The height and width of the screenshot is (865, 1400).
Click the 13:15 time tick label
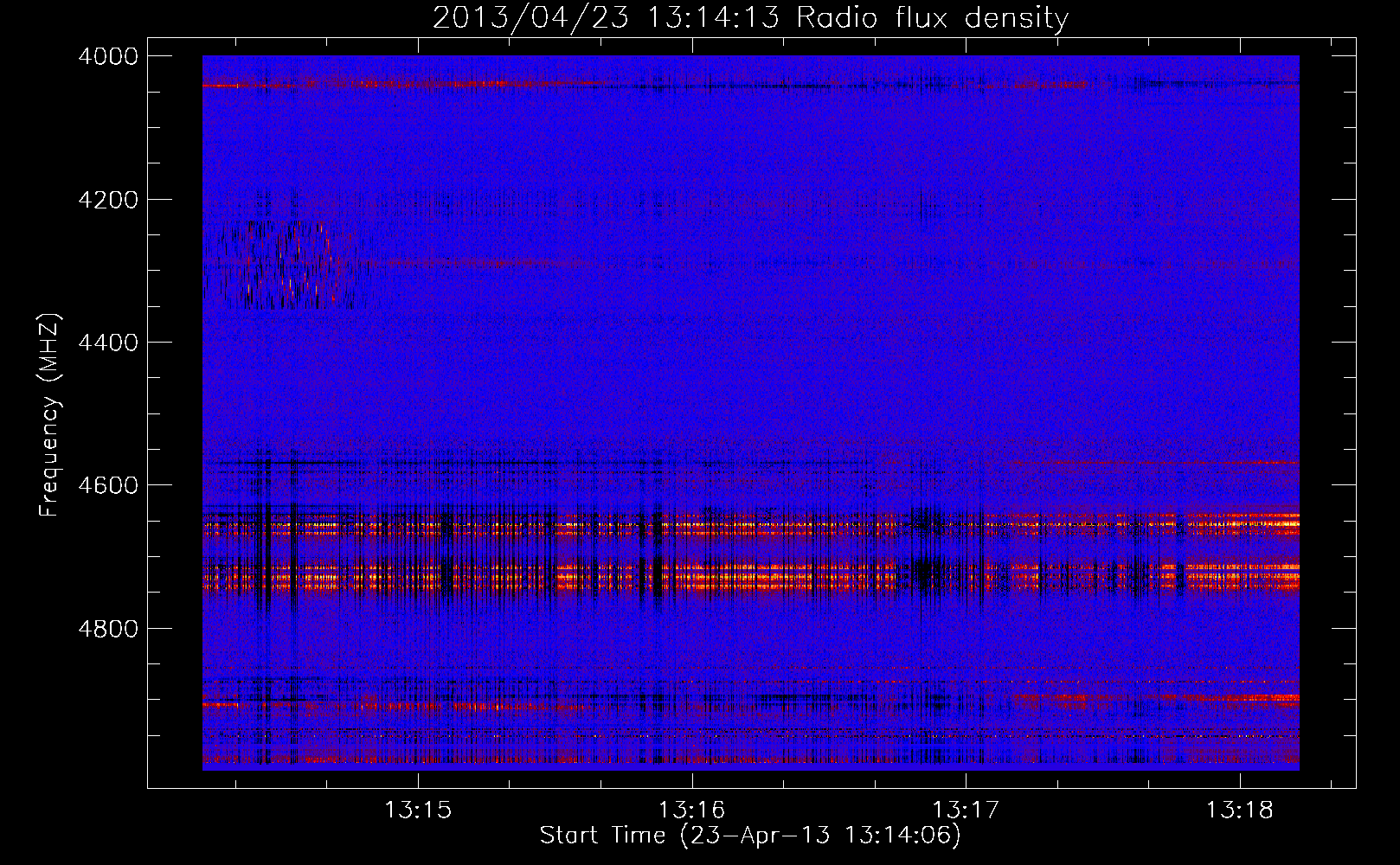click(418, 811)
